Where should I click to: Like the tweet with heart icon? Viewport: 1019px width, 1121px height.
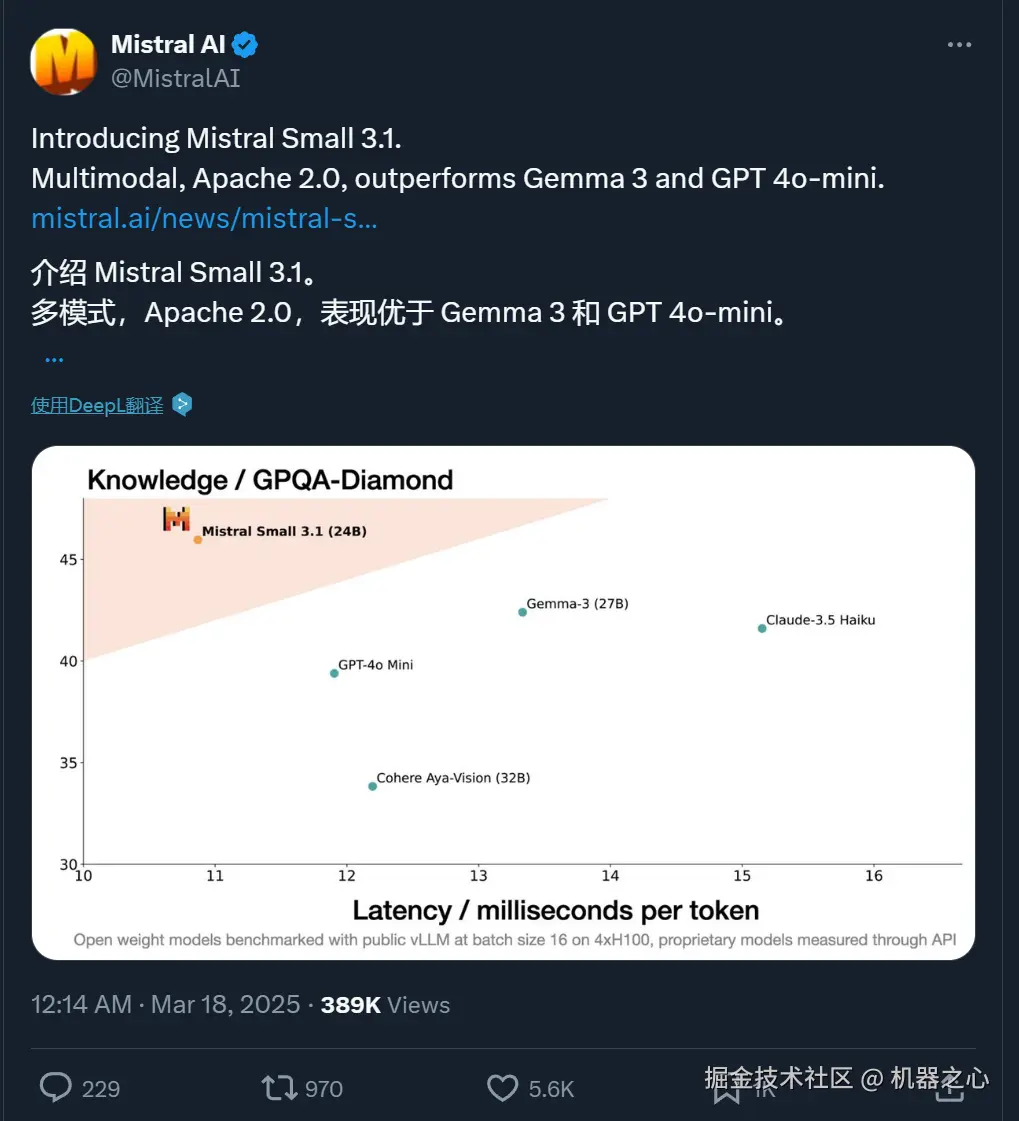pyautogui.click(x=503, y=1087)
